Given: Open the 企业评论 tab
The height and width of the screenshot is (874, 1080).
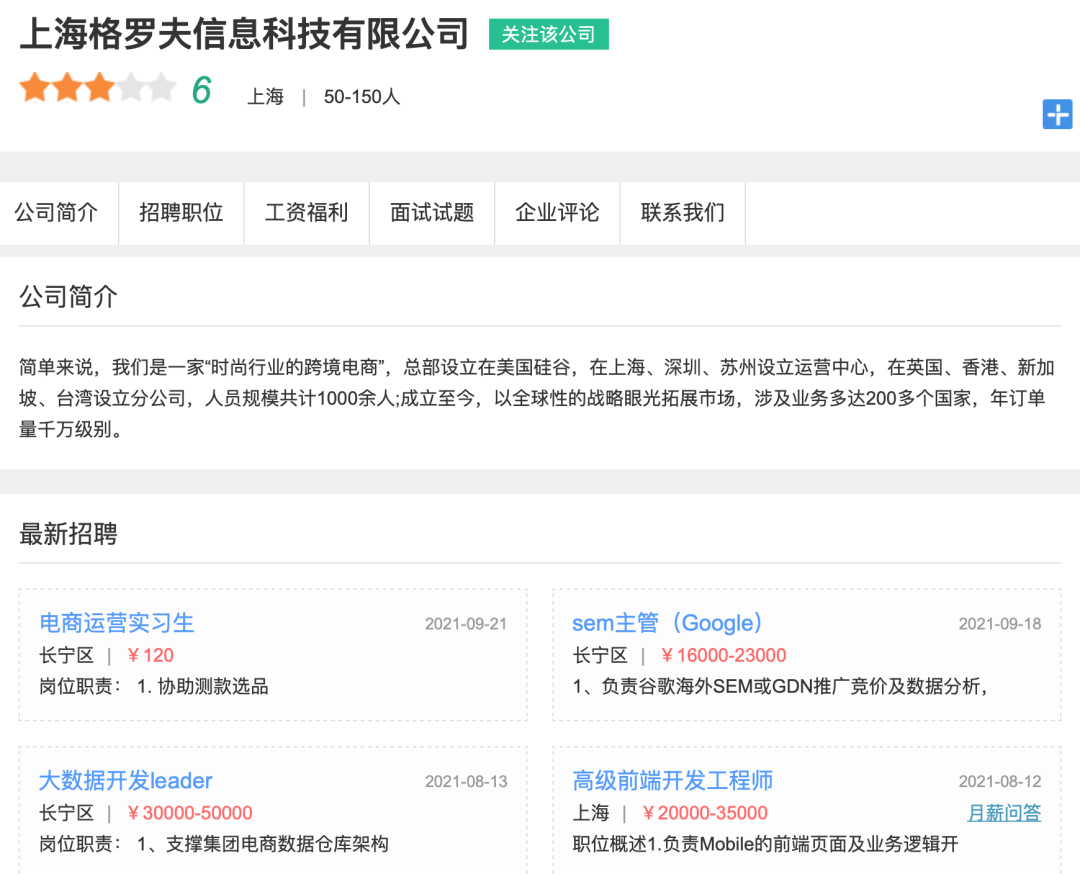Looking at the screenshot, I should [557, 213].
